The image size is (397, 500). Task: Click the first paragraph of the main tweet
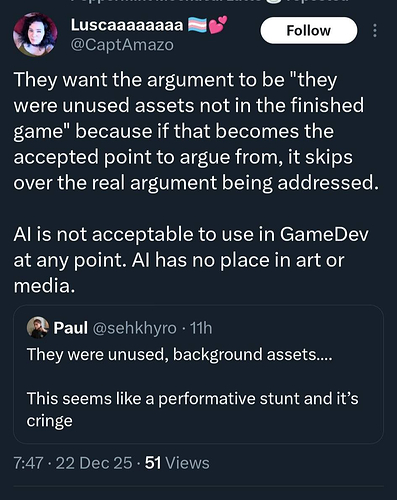pyautogui.click(x=196, y=131)
